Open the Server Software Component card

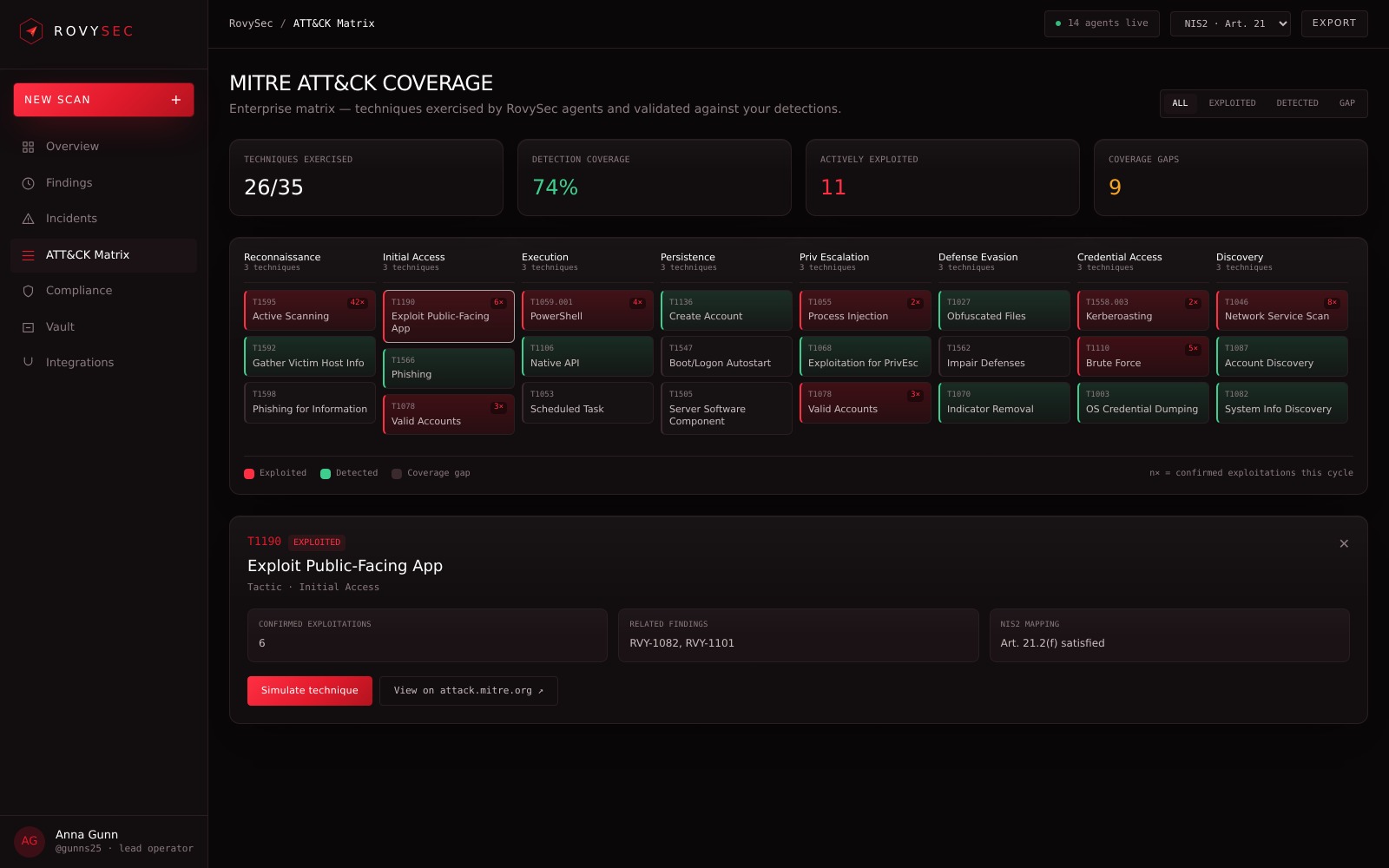(727, 408)
